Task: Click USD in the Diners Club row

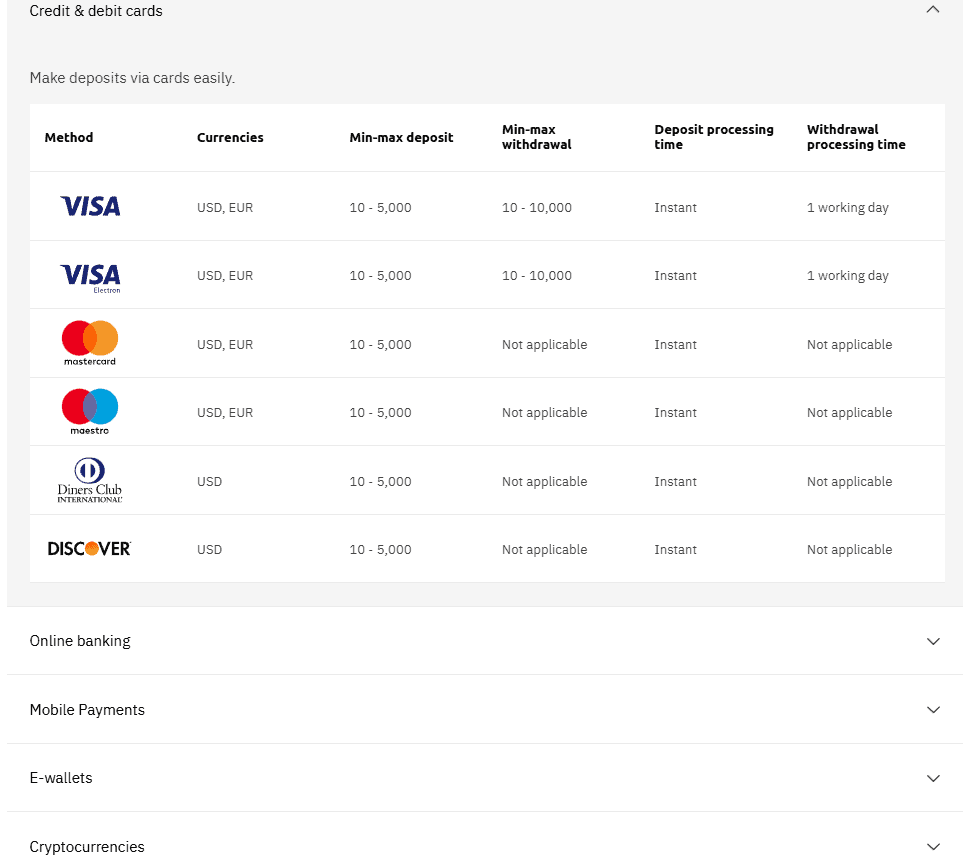Action: [209, 482]
